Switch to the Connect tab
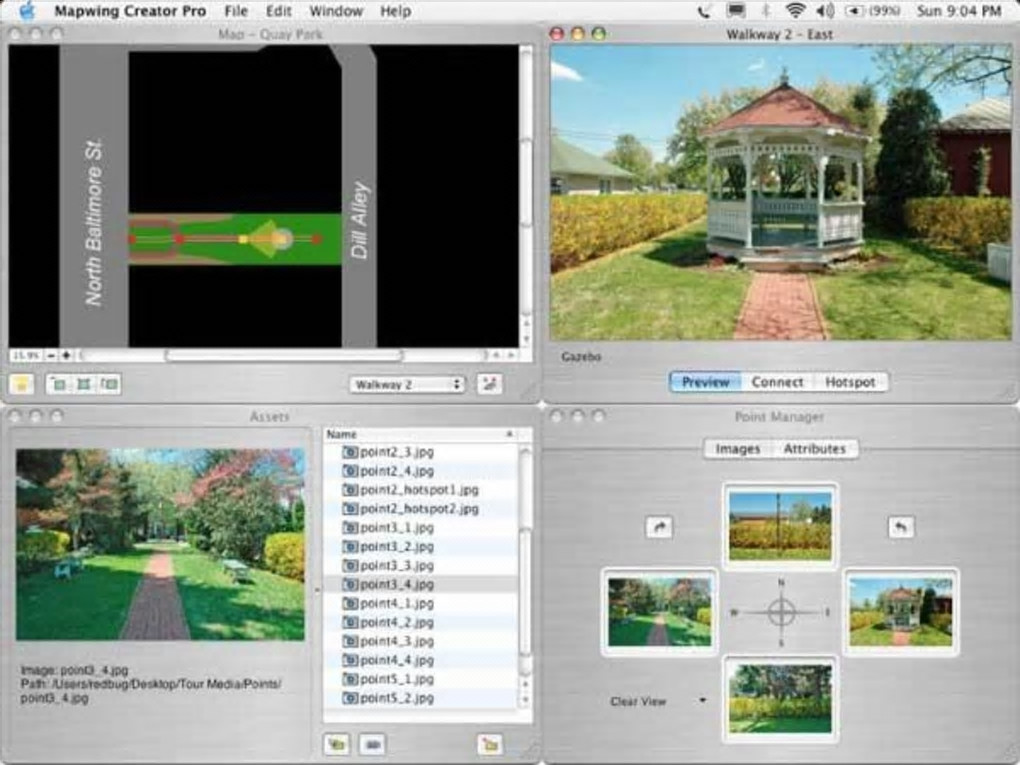 pyautogui.click(x=777, y=382)
